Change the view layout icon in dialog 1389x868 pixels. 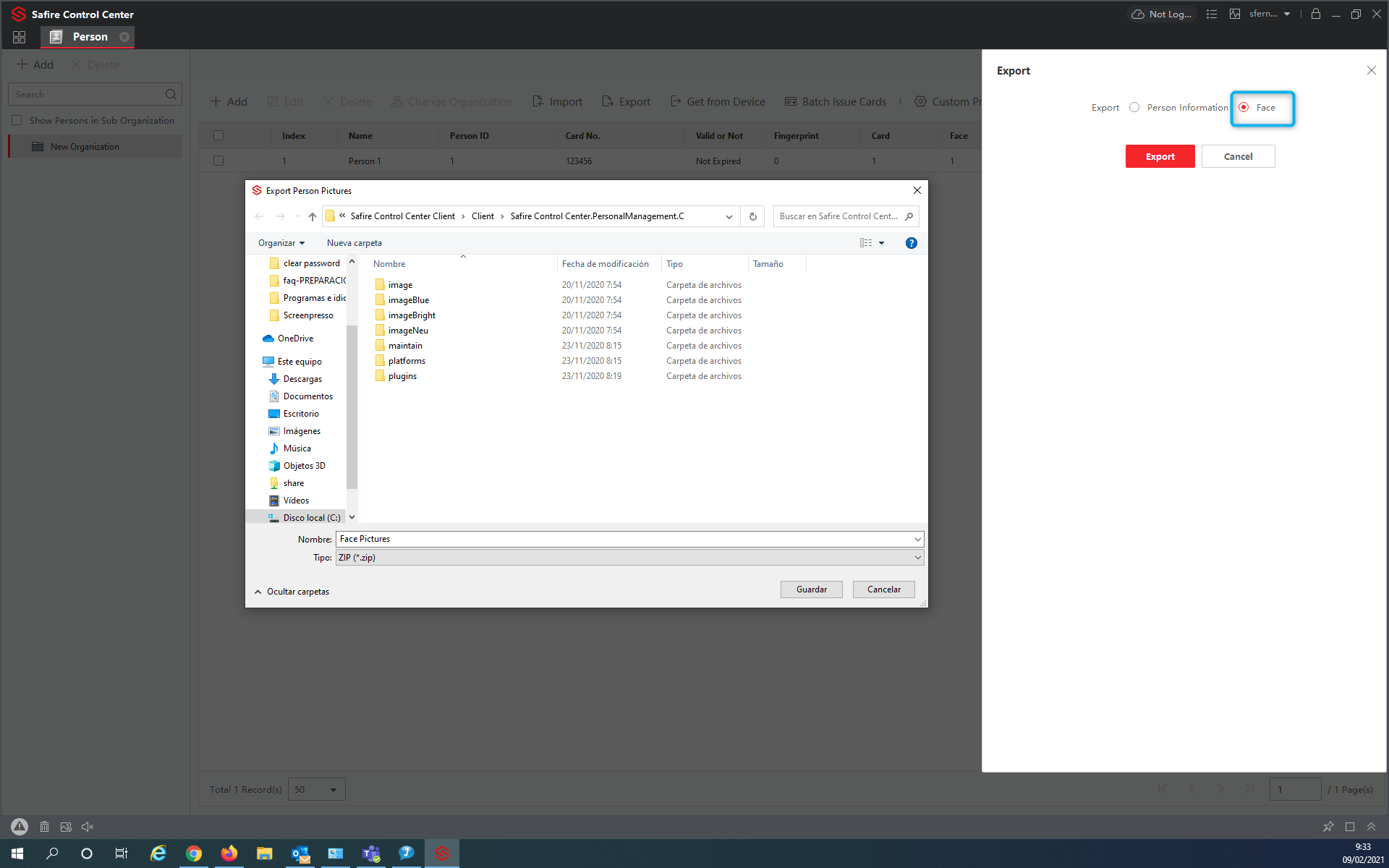coord(866,243)
